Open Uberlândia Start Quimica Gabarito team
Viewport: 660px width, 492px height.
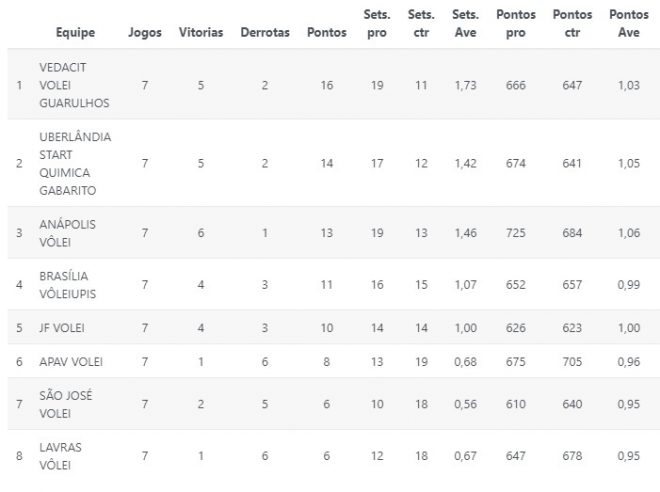click(75, 163)
